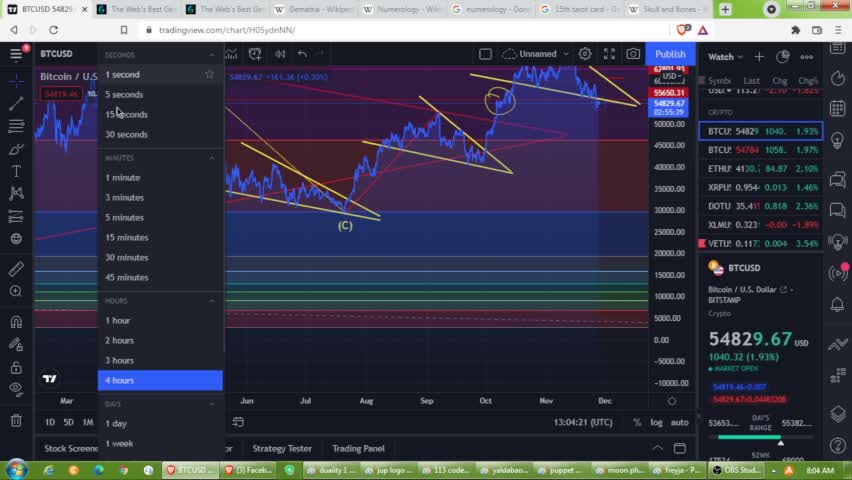Viewport: 852px width, 480px height.
Task: Undo the last chart action
Action: click(302, 54)
